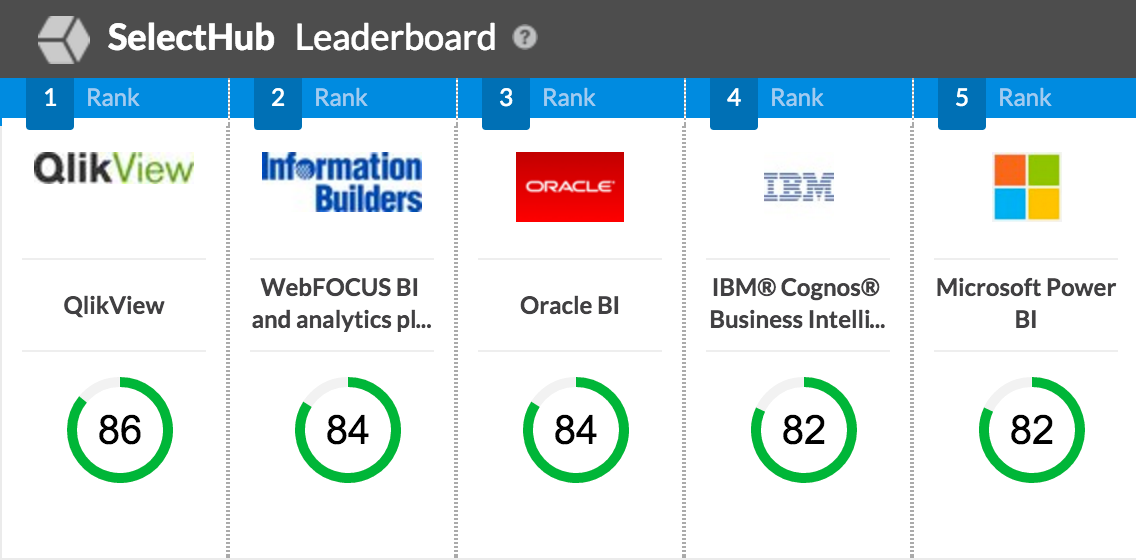Open the QlikView product name link
This screenshot has width=1136, height=560.
[x=114, y=305]
